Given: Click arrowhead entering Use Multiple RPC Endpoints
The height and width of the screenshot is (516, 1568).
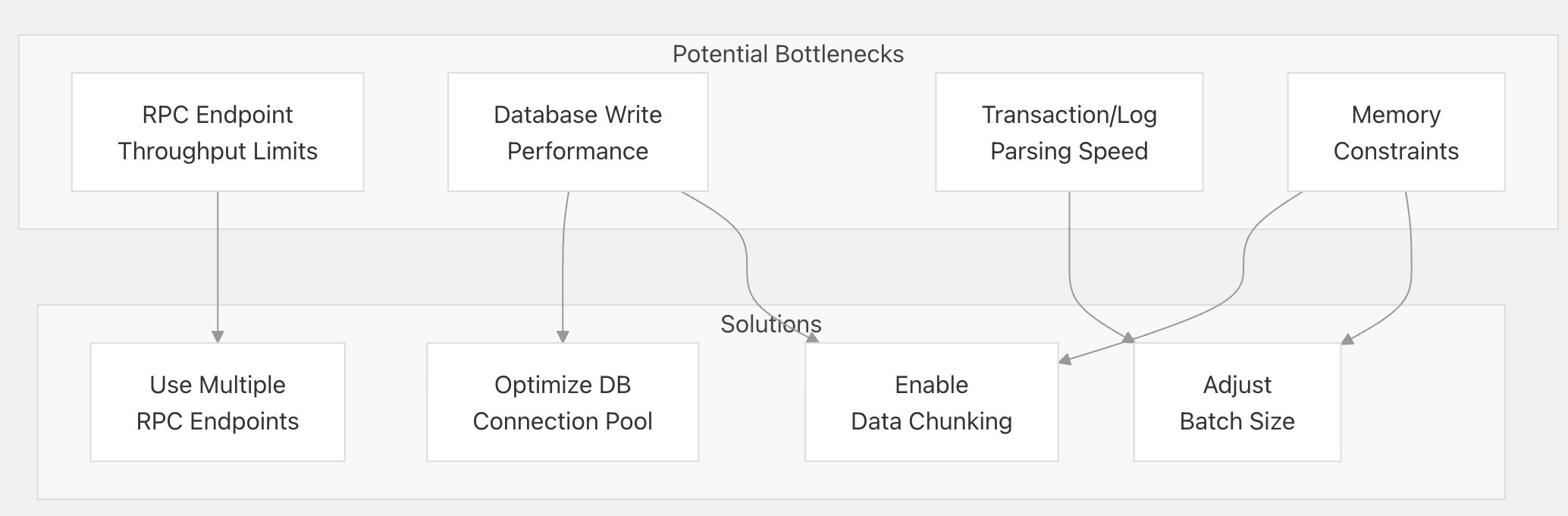Looking at the screenshot, I should click(218, 337).
